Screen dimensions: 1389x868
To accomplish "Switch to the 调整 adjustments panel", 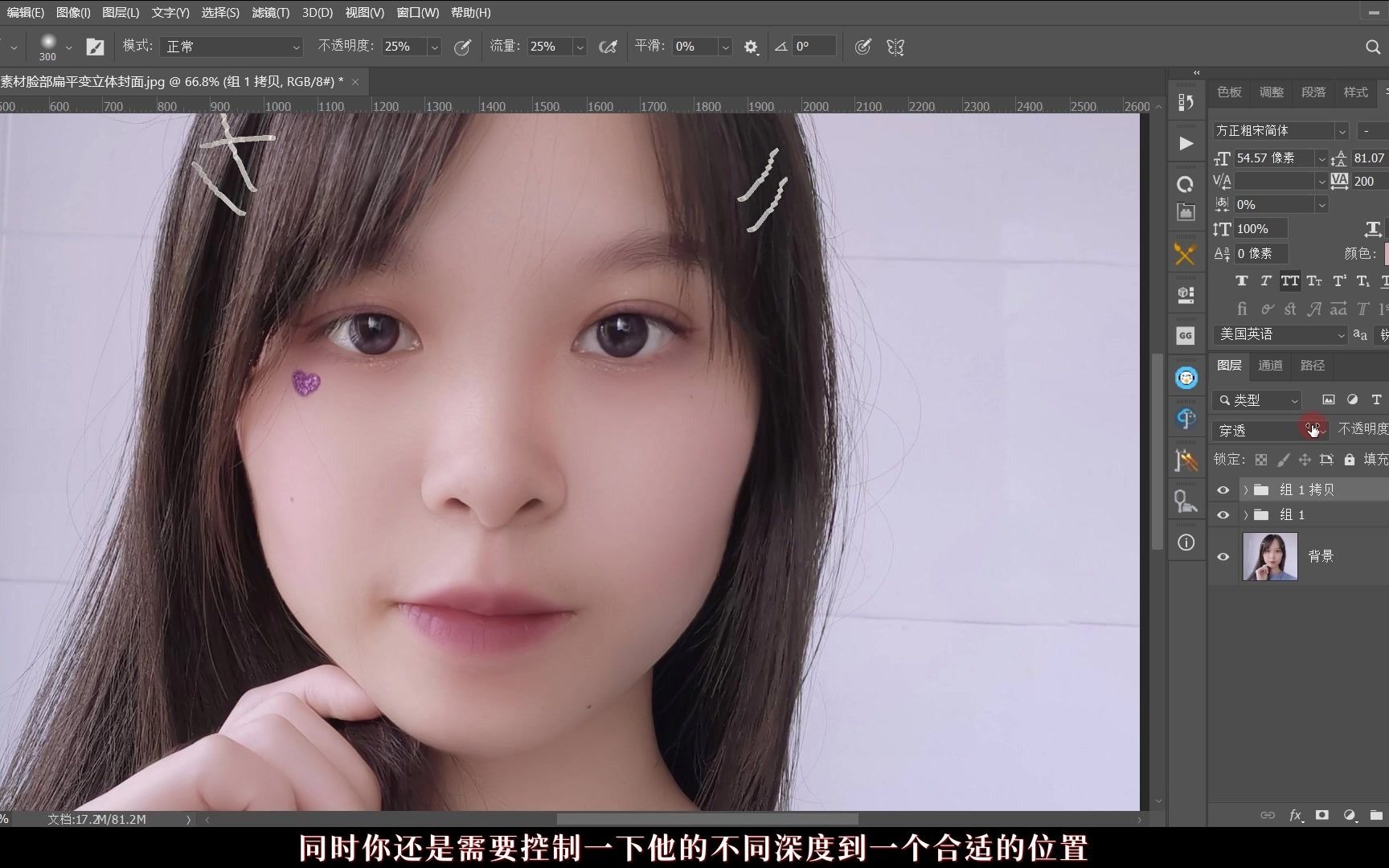I will tap(1271, 92).
